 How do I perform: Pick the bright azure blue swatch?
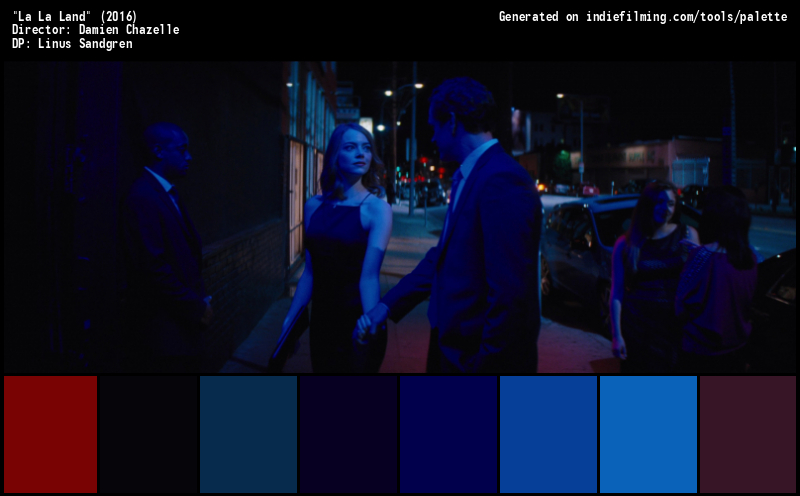[648, 434]
